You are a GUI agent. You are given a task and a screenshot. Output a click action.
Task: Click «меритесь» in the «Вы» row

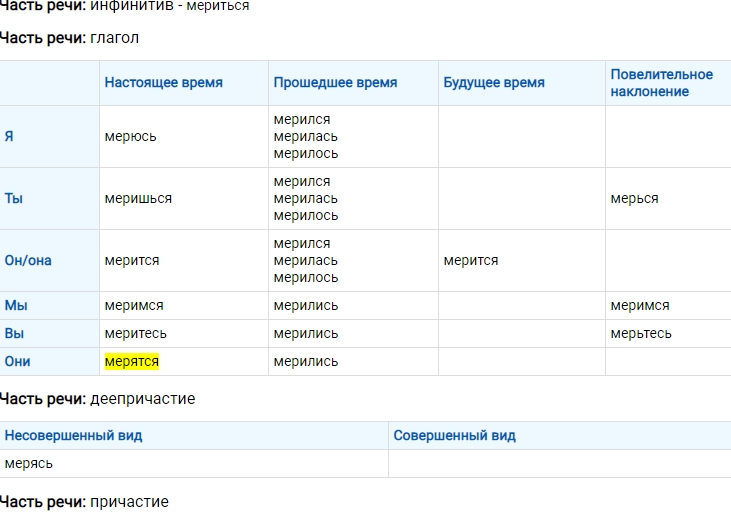coord(135,333)
